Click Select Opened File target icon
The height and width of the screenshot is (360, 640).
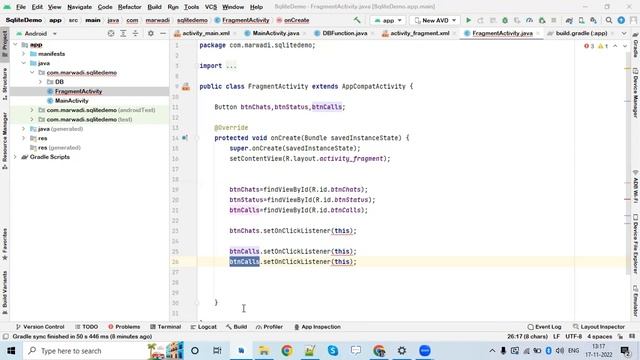pos(111,33)
